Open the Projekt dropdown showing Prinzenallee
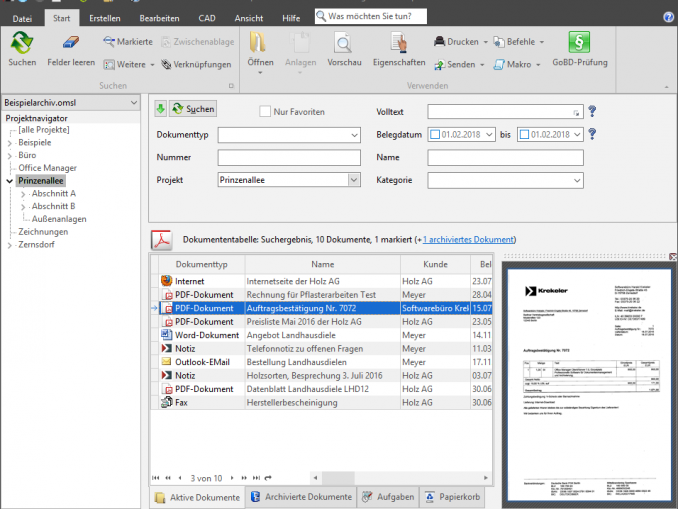The image size is (678, 509). click(x=354, y=180)
